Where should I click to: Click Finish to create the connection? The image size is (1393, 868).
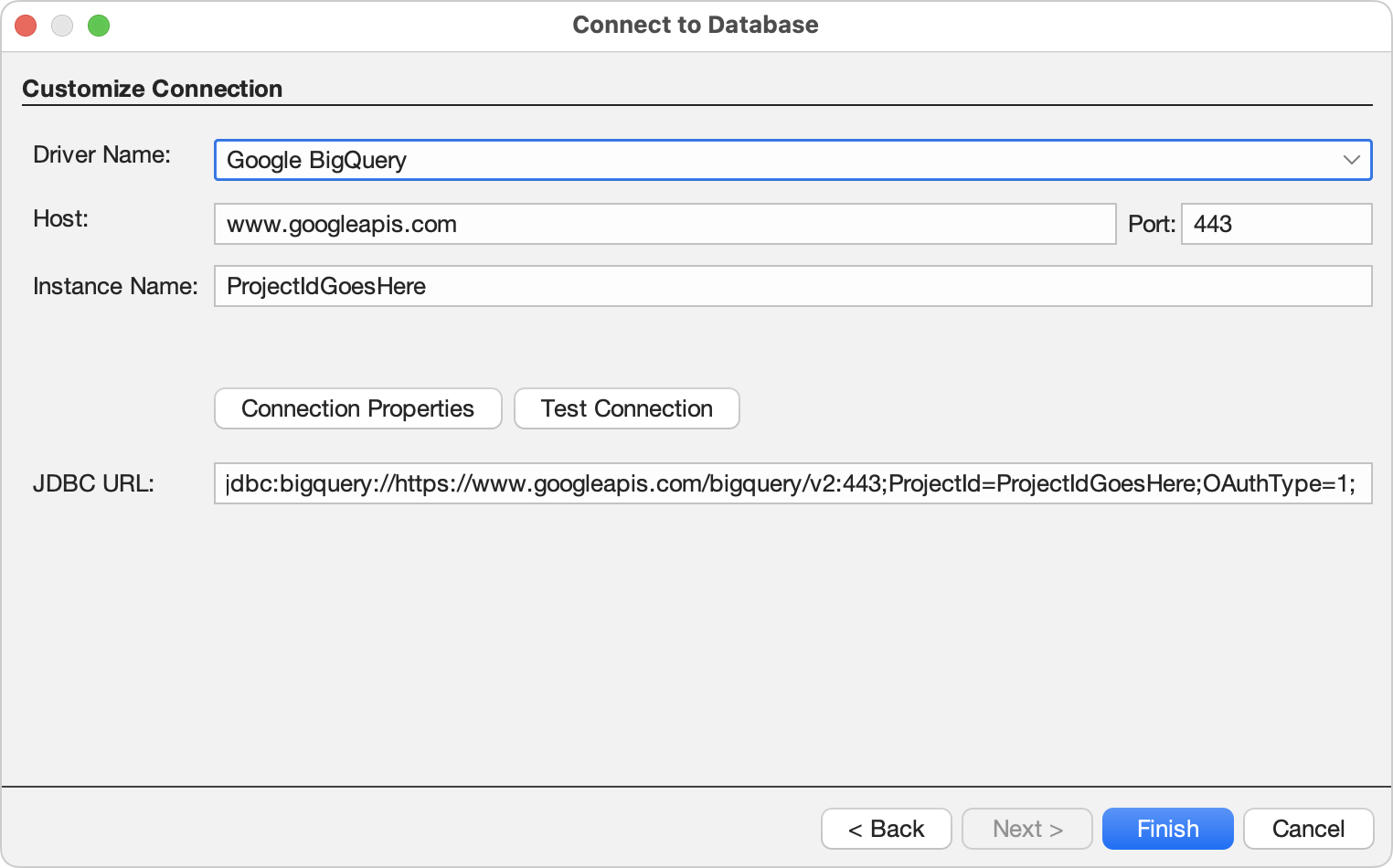pos(1167,829)
